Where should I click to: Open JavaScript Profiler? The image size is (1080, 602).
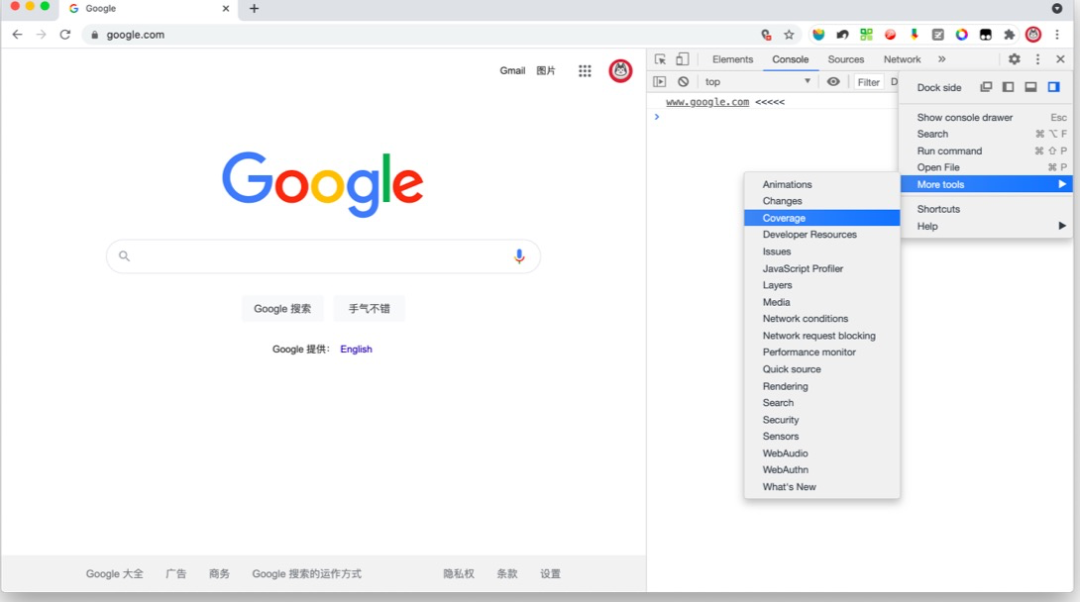[x=822, y=268]
